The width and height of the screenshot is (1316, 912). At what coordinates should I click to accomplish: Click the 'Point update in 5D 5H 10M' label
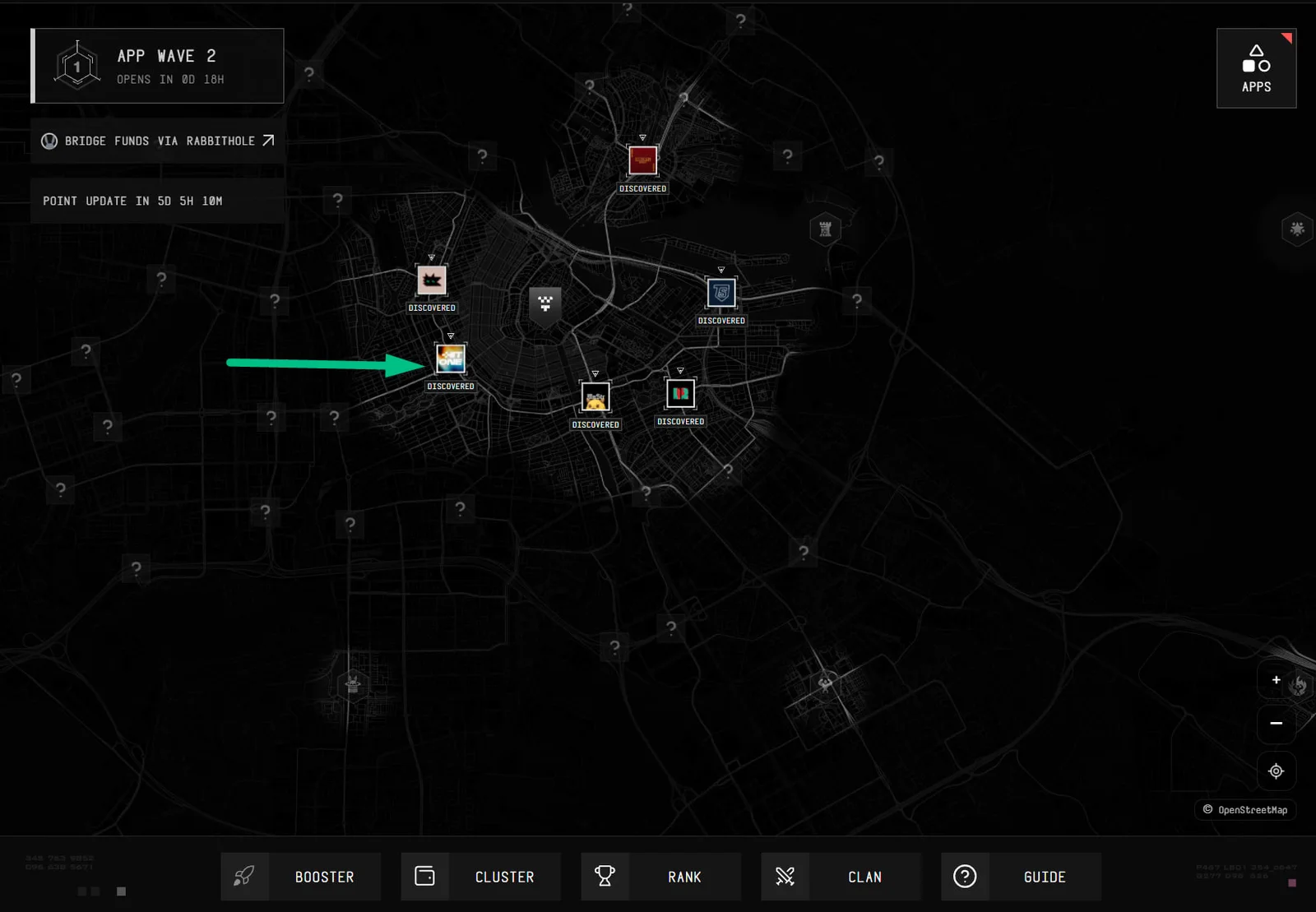tap(132, 201)
